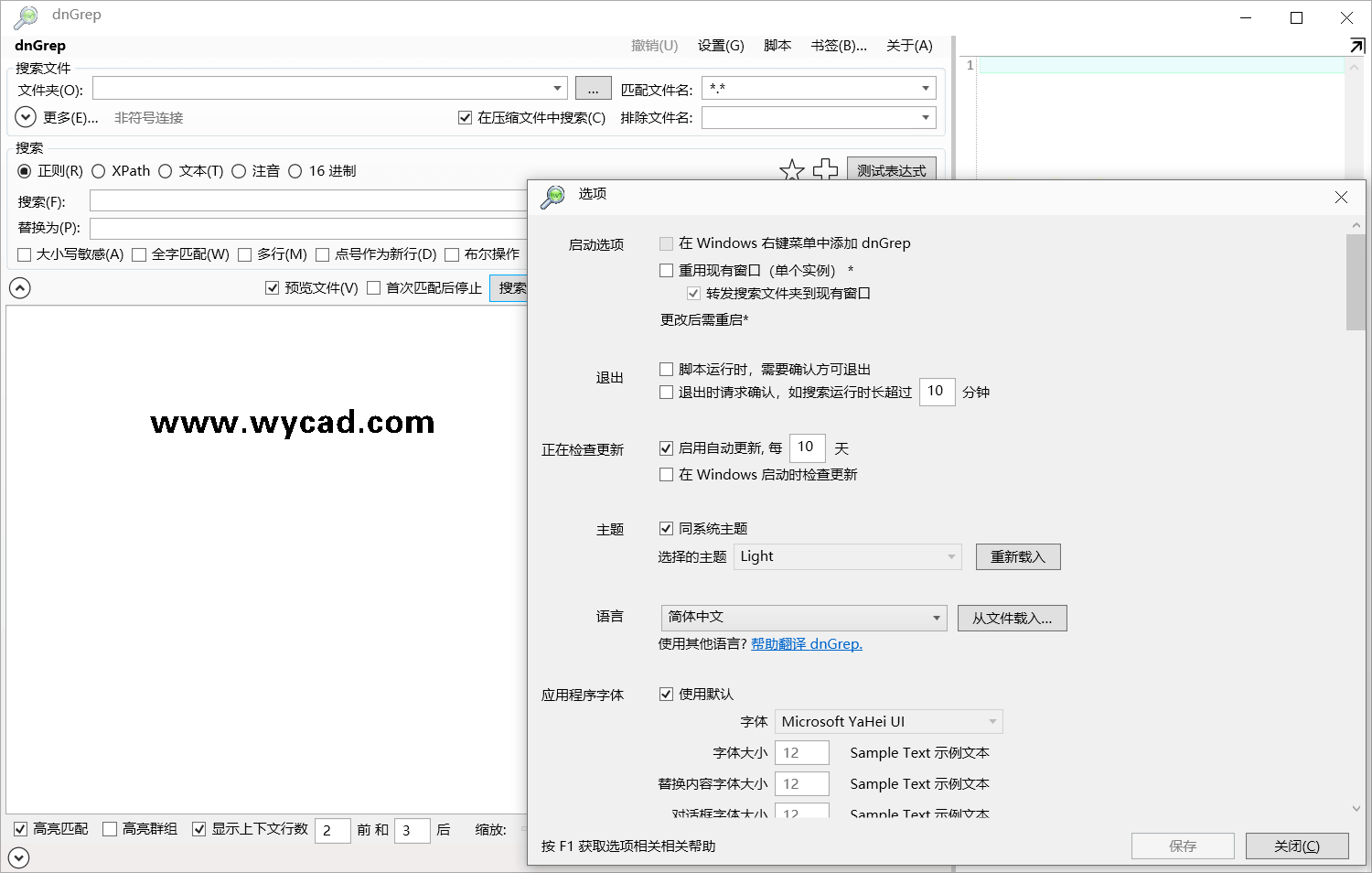This screenshot has width=1372, height=873.
Task: Click the pop-out arrow above the preview pane
Action: click(1357, 44)
